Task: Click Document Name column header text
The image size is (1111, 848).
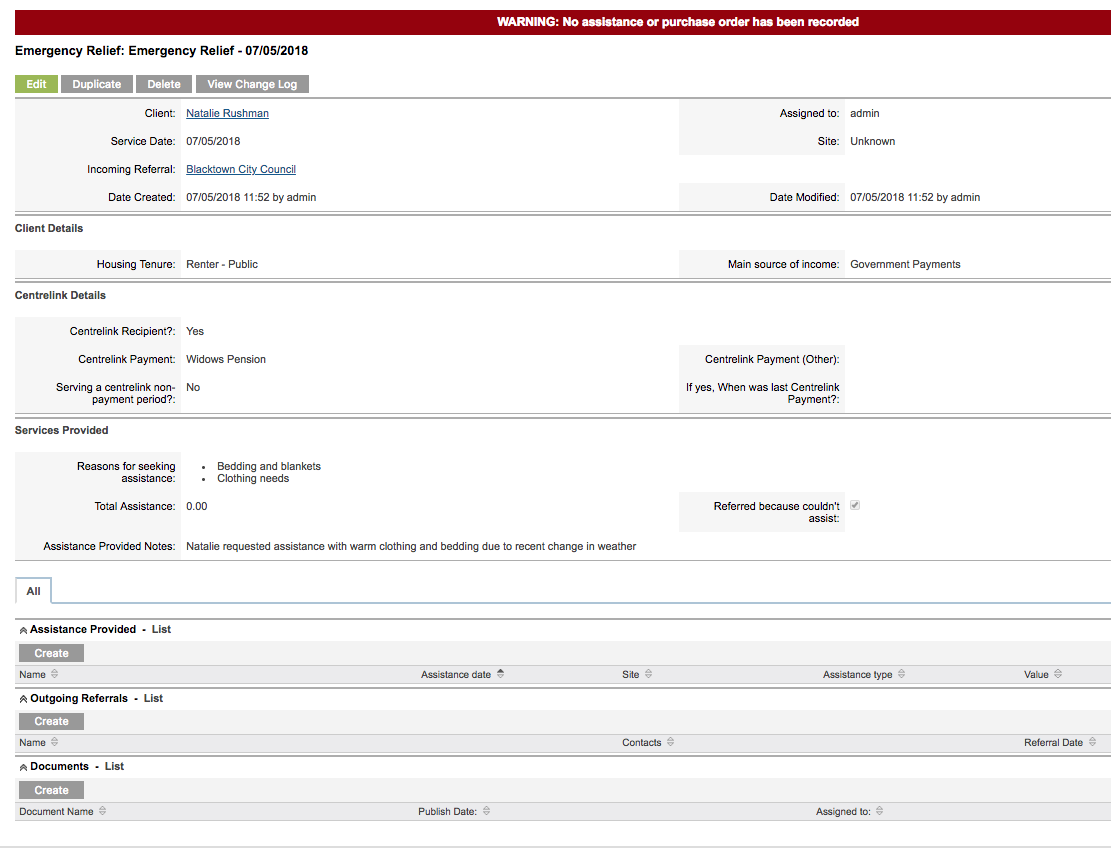Action: pos(56,811)
